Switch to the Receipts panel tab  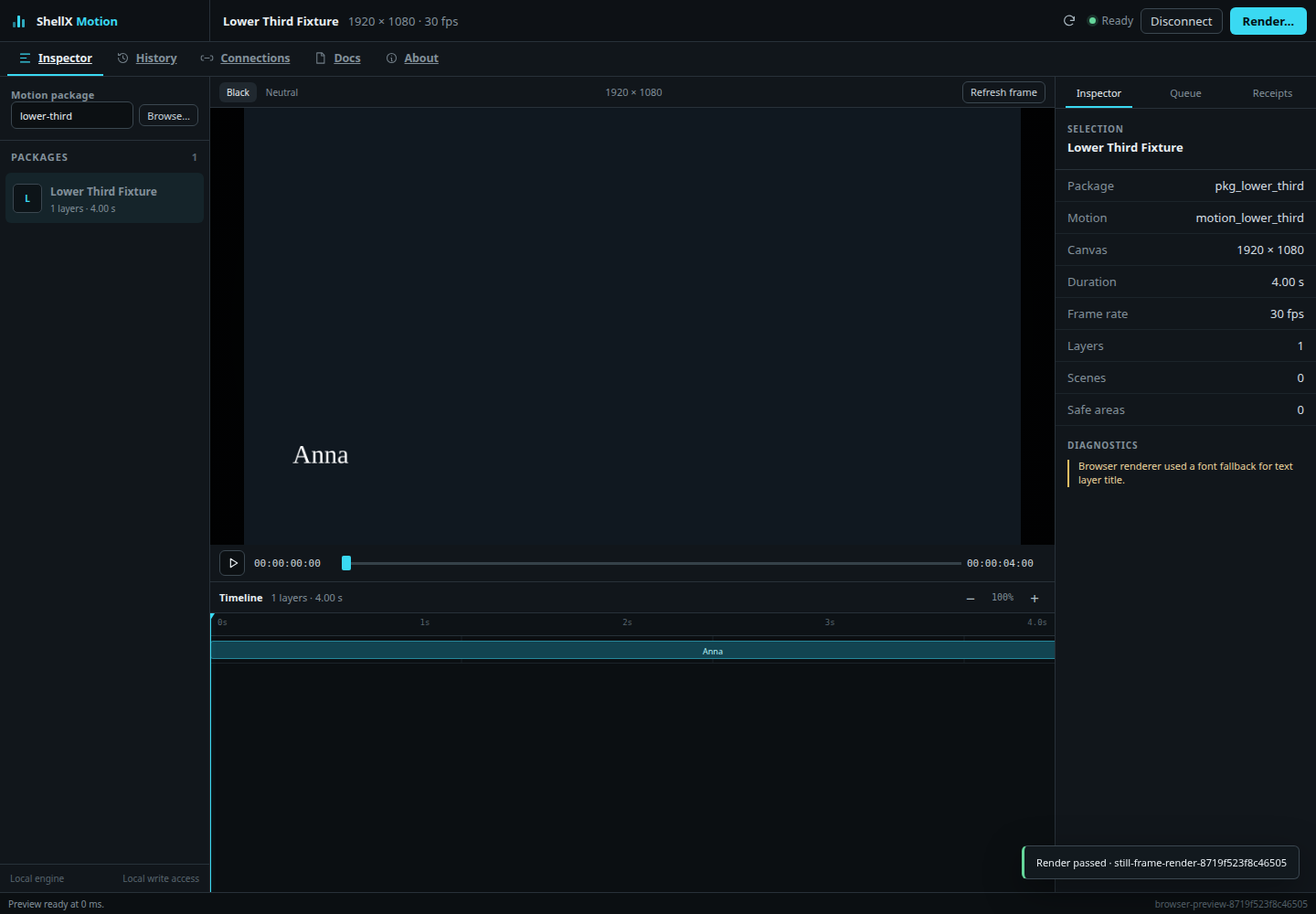click(x=1272, y=93)
